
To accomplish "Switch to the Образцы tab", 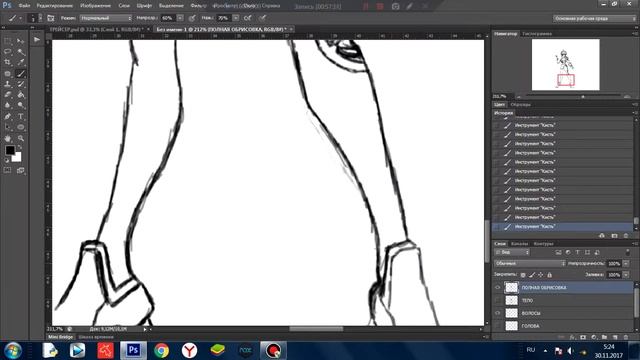I will coord(520,104).
